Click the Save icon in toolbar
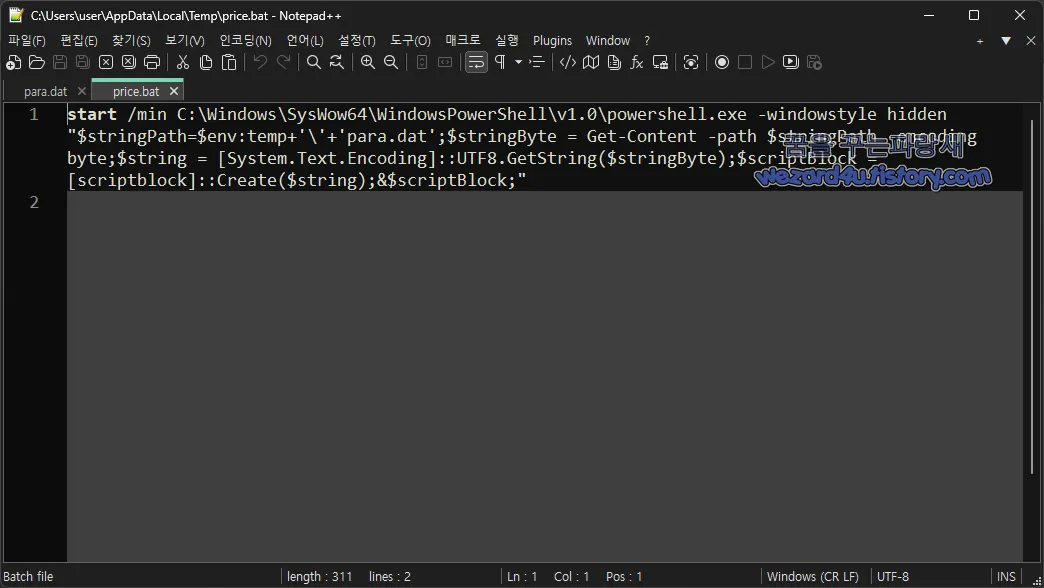 60,63
